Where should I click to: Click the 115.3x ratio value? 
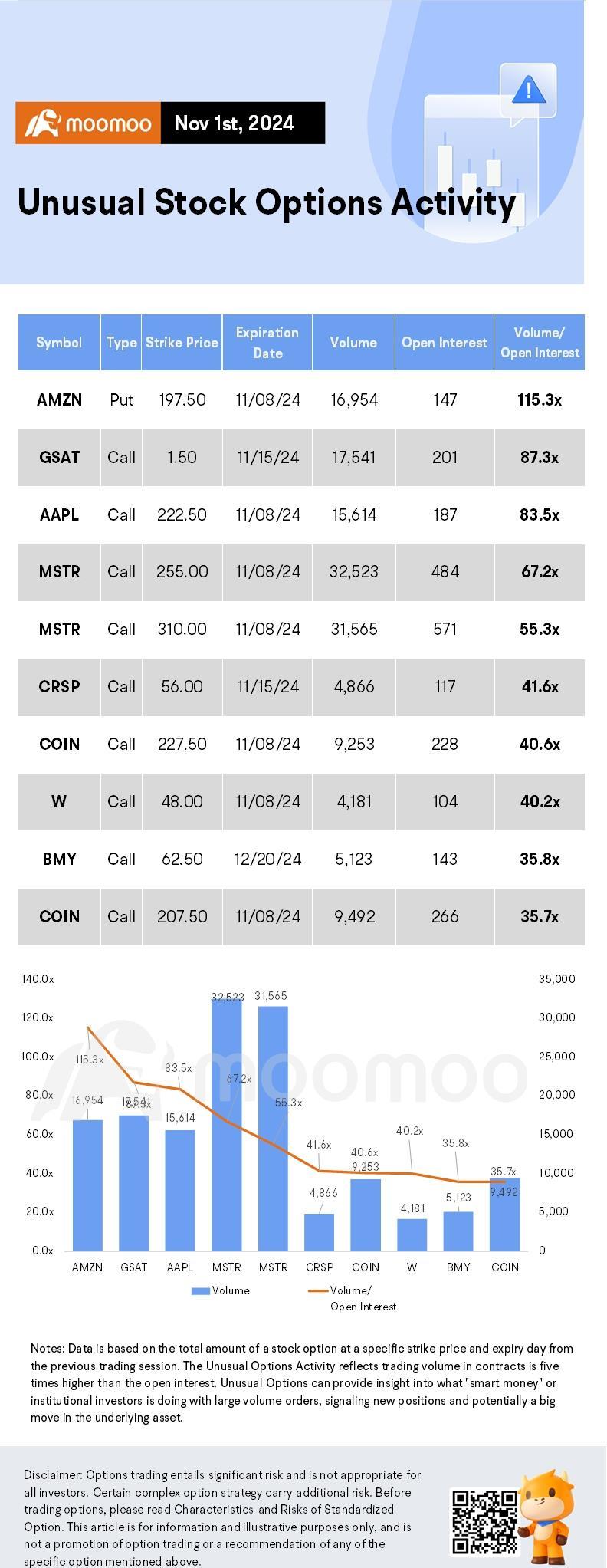(x=540, y=399)
